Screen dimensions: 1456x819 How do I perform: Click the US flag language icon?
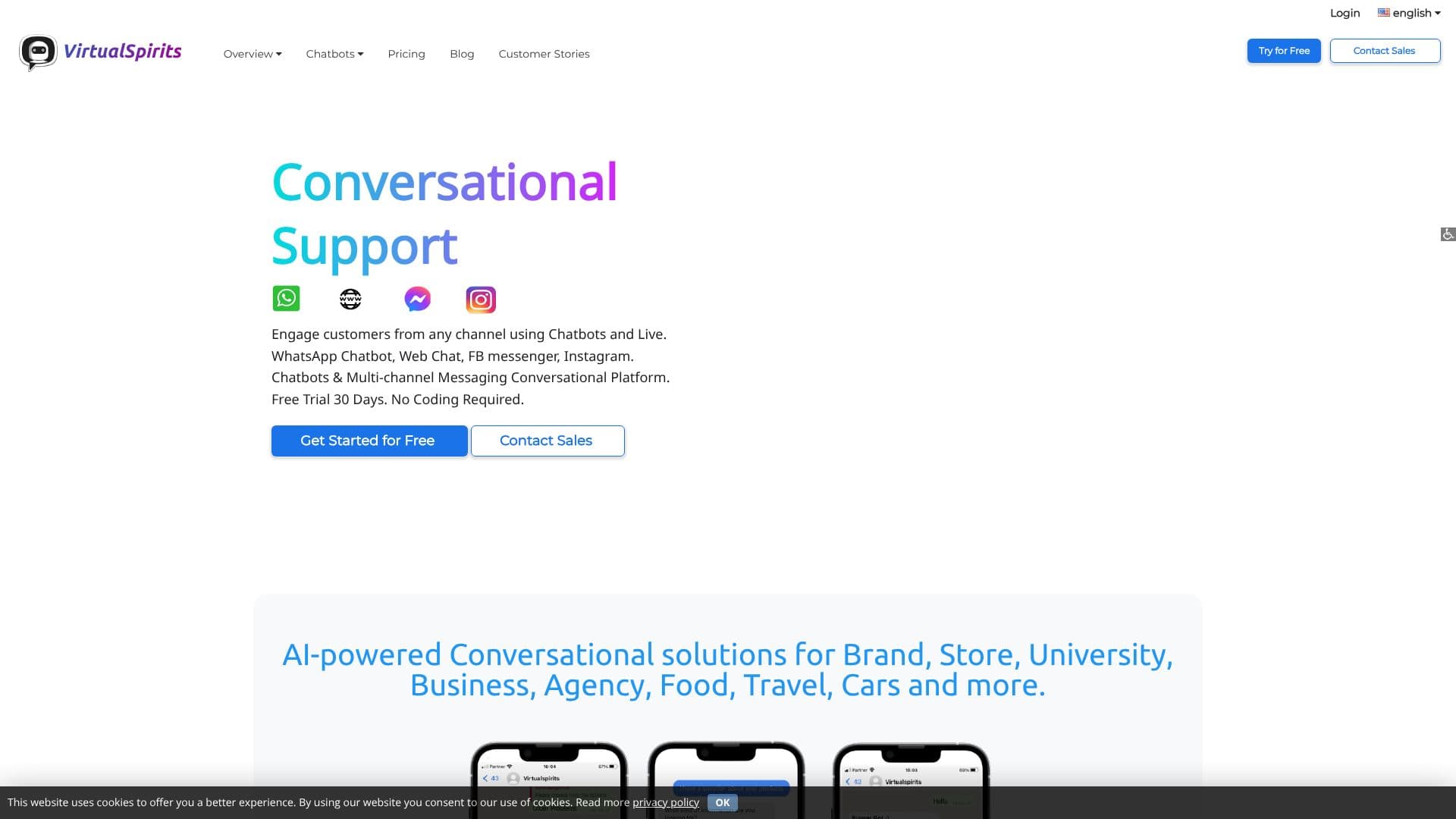coord(1383,13)
